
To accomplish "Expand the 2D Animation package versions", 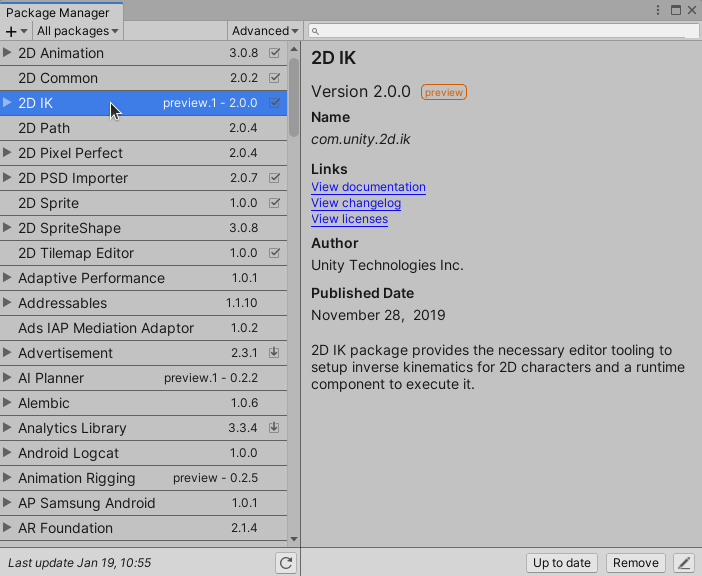I will 8,53.
